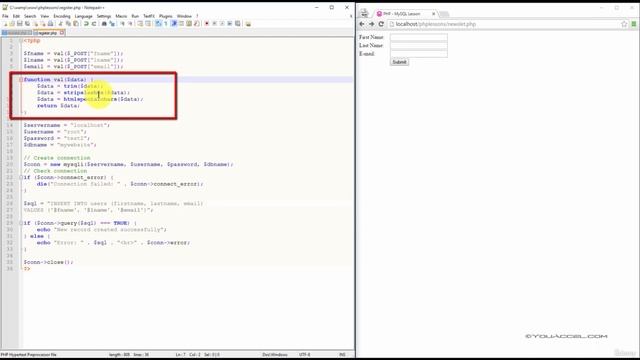Collapse the query if-block fold marker
Viewport: 640px width, 360px height.
click(x=21, y=223)
